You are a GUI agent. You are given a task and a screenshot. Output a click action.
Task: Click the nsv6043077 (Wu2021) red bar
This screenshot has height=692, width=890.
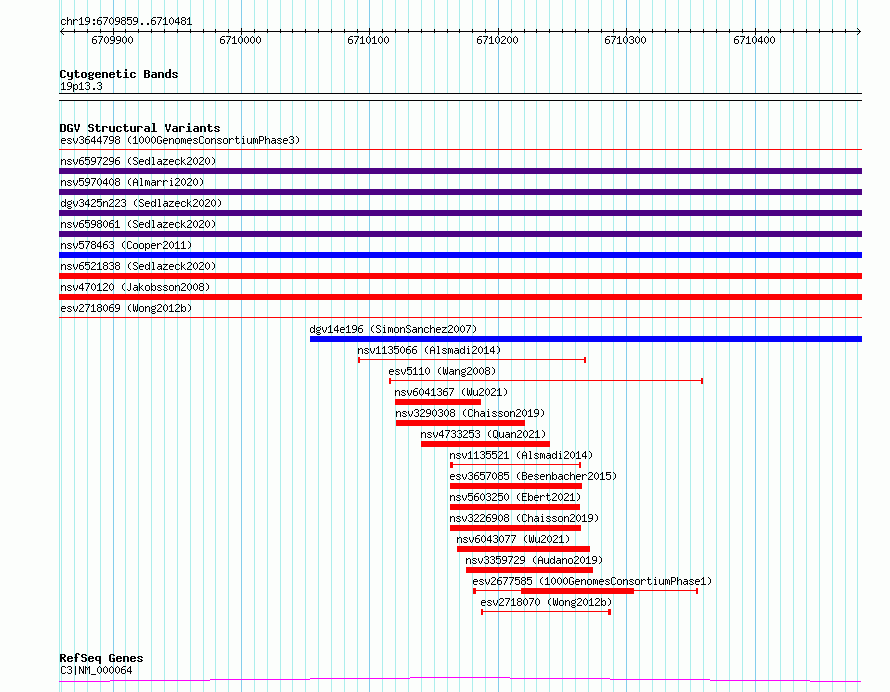point(523,549)
